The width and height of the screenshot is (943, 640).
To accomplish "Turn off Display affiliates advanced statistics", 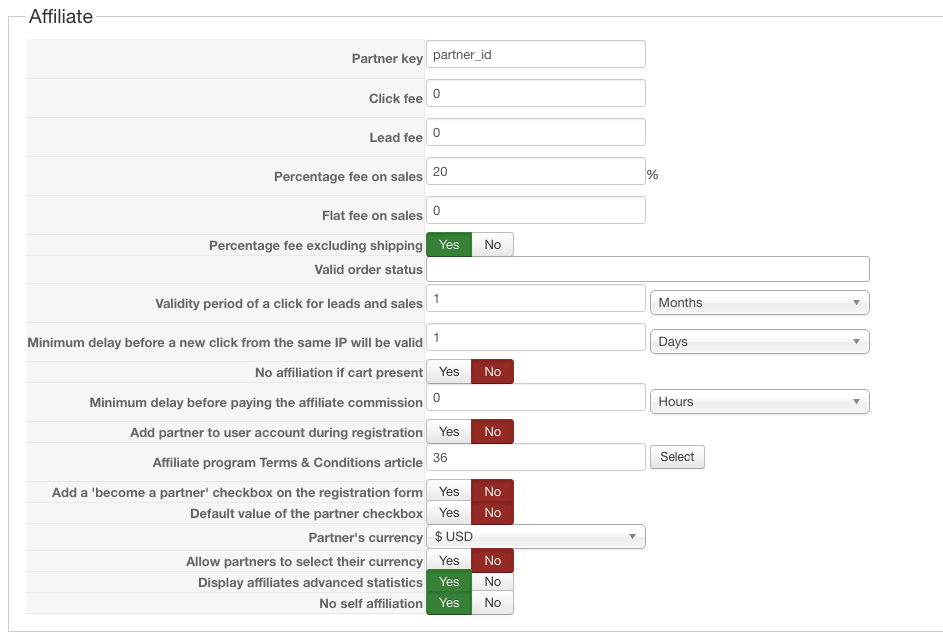I will click(x=493, y=582).
